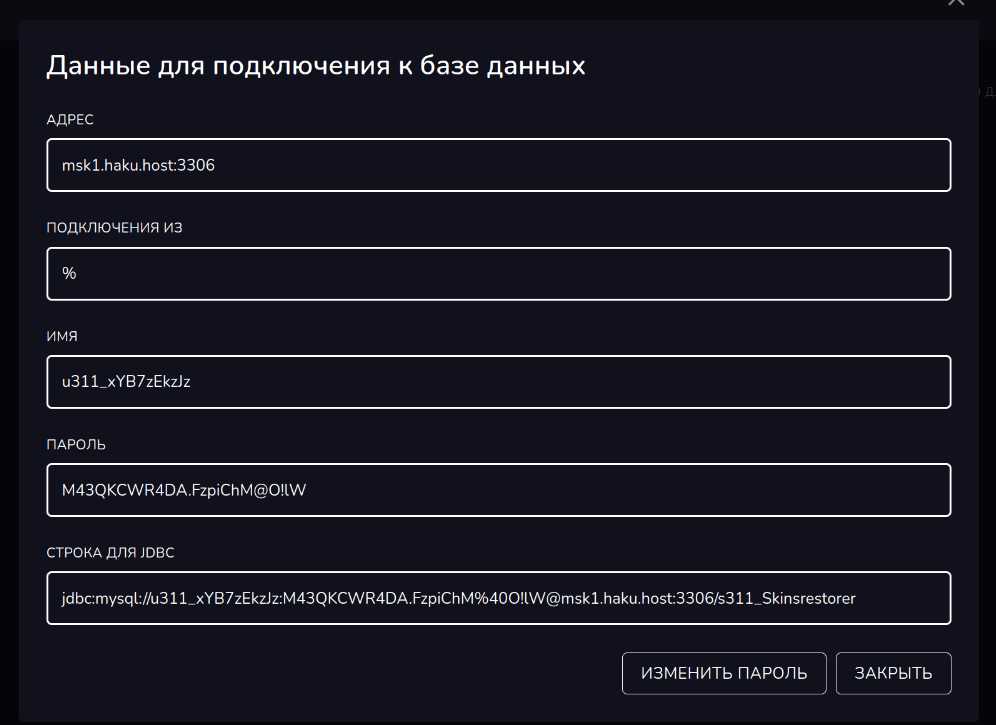
Task: Click the ИМЯ label
Action: pyautogui.click(x=62, y=336)
